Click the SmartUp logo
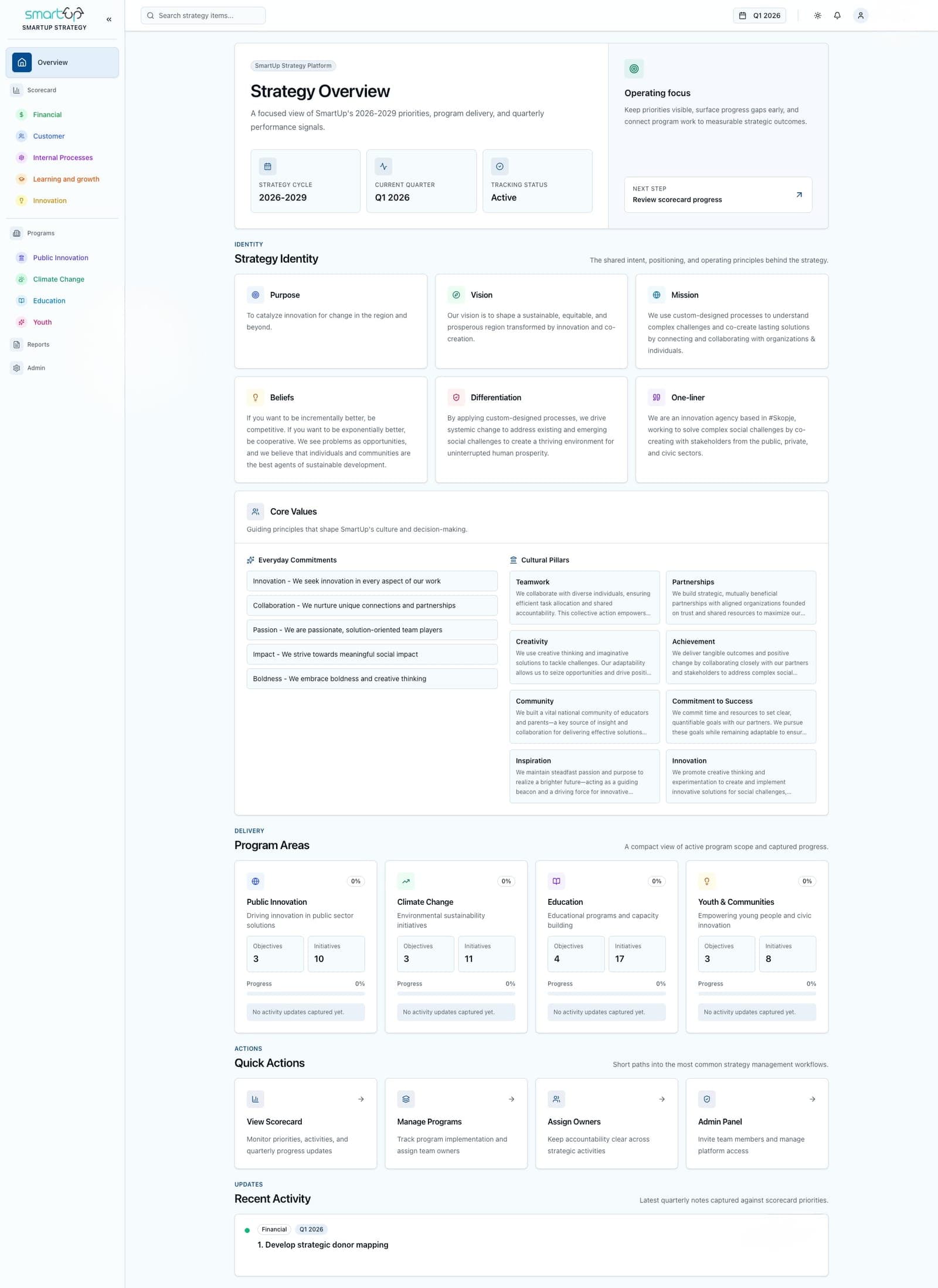This screenshot has height=1288, width=938. [55, 14]
